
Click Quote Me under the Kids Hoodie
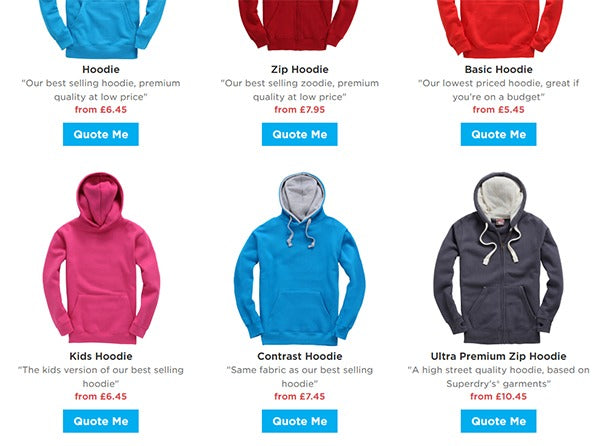click(x=101, y=421)
